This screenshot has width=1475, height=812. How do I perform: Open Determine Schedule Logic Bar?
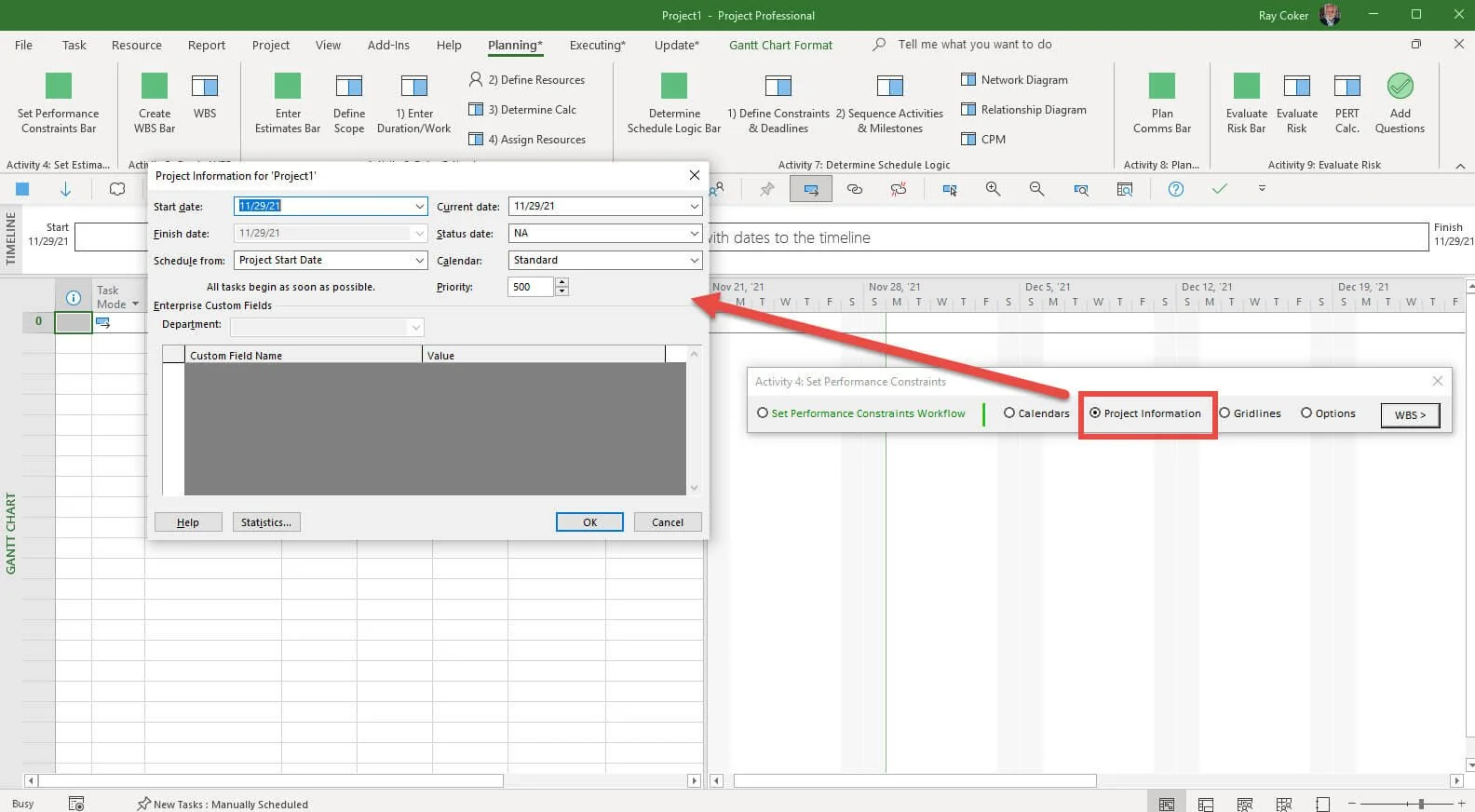coord(674,102)
